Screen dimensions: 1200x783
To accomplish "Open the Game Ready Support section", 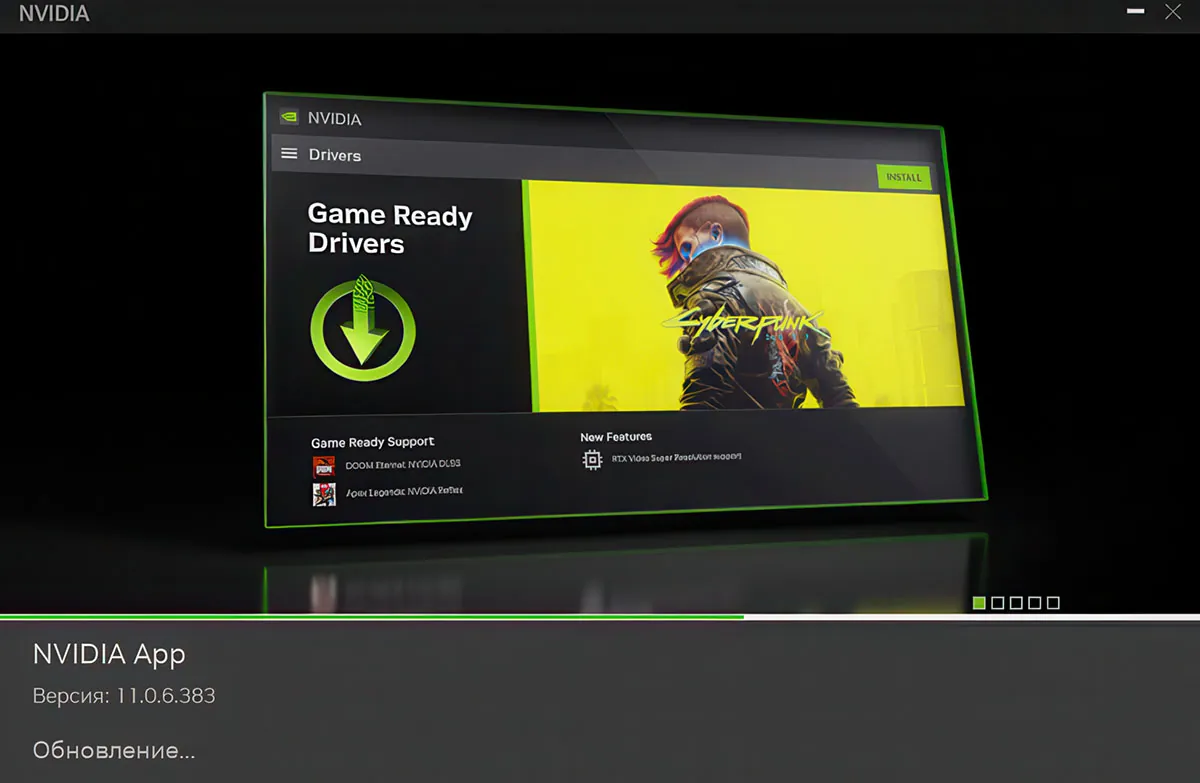I will (x=372, y=441).
